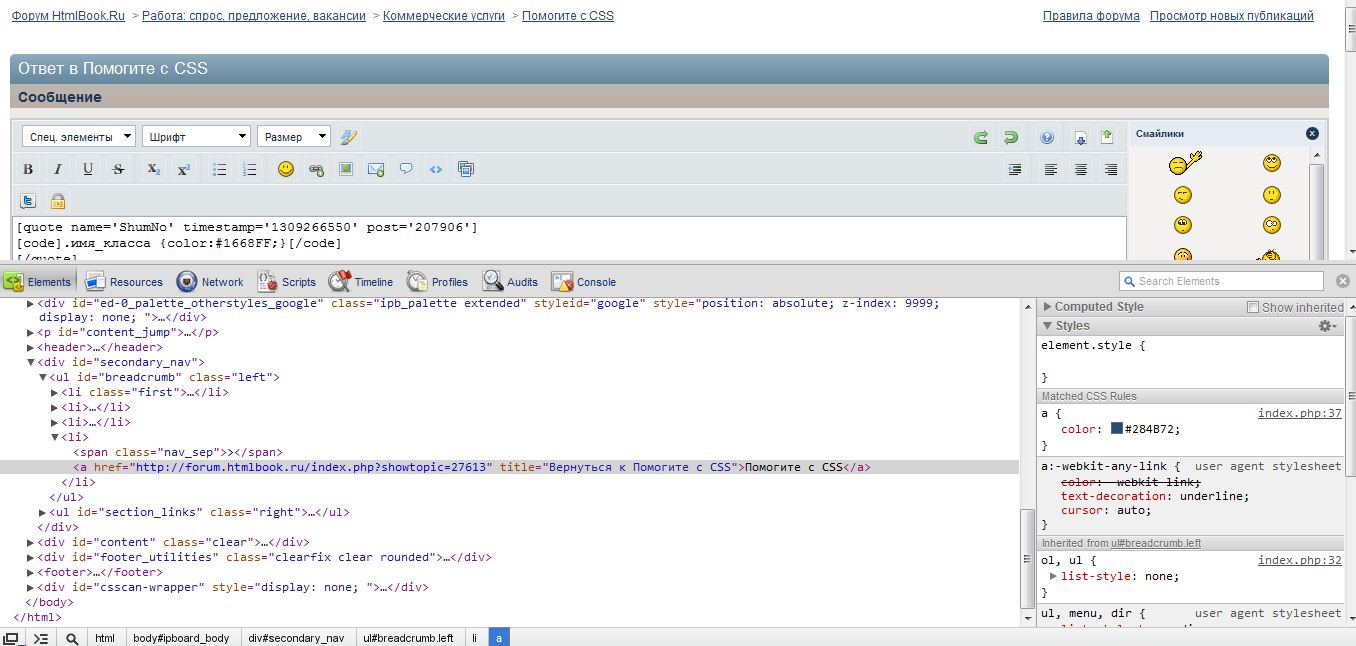Click the code tag icon
The height and width of the screenshot is (646, 1356).
click(436, 170)
